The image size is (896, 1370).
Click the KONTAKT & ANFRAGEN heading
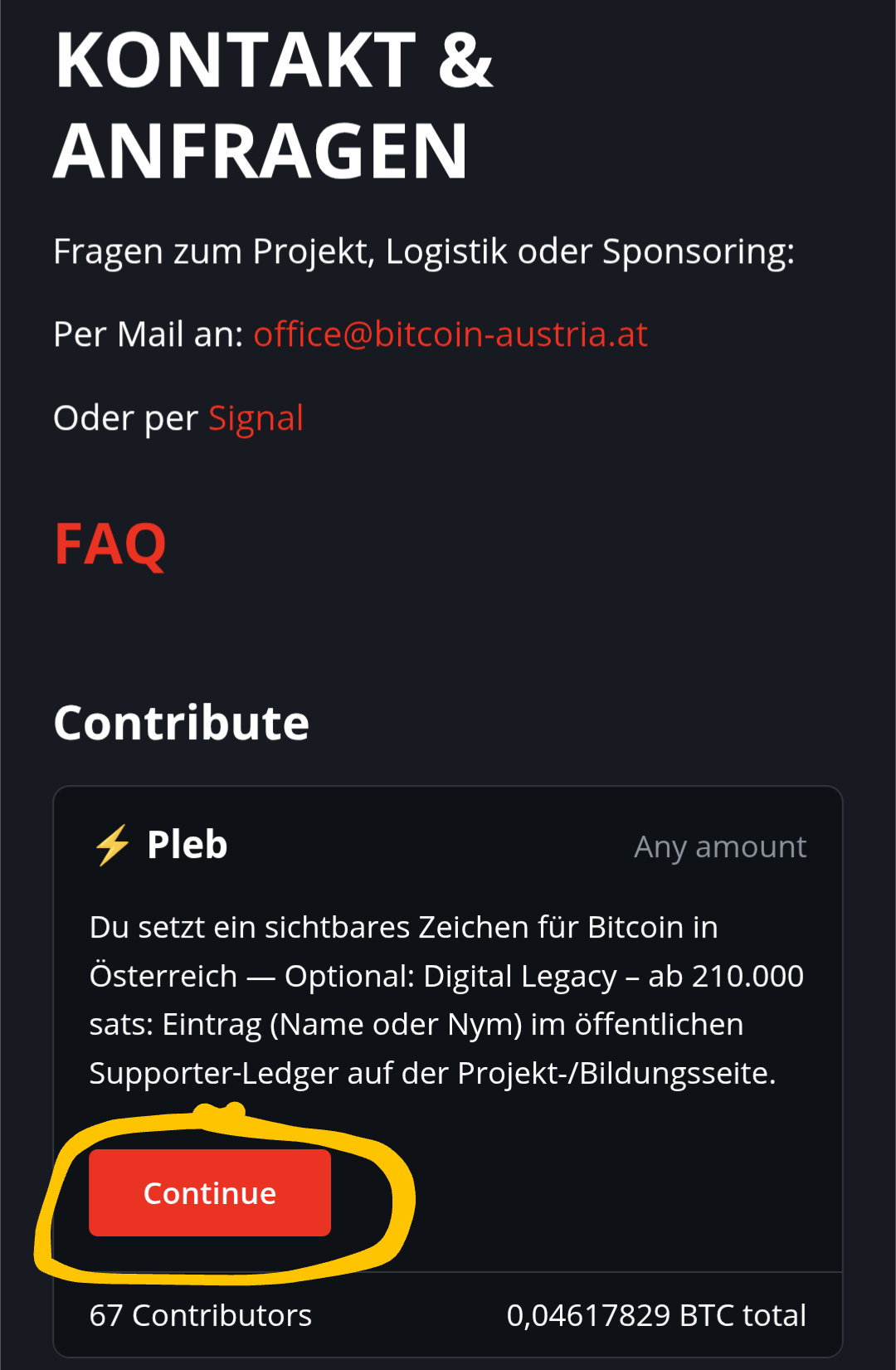click(x=274, y=105)
